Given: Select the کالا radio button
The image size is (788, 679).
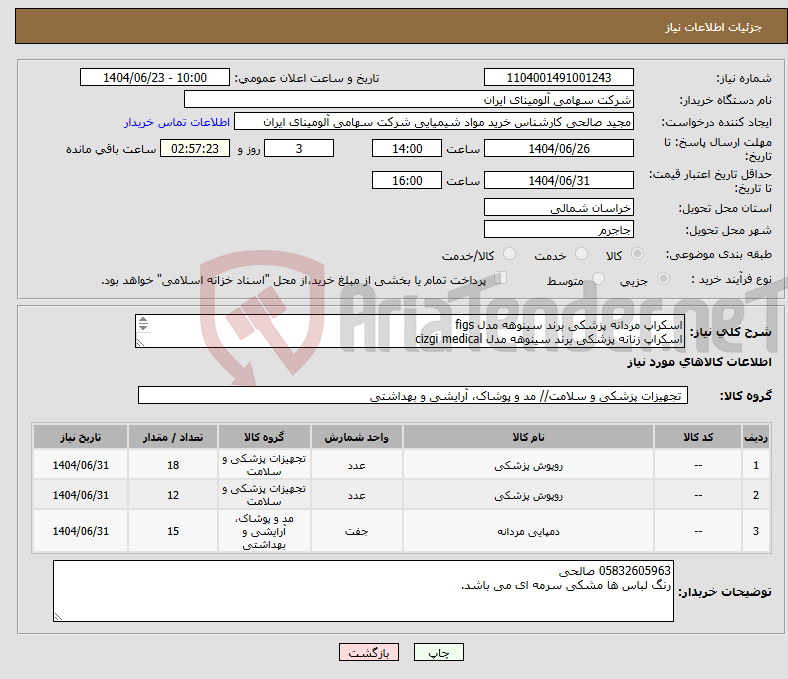Looking at the screenshot, I should (637, 254).
